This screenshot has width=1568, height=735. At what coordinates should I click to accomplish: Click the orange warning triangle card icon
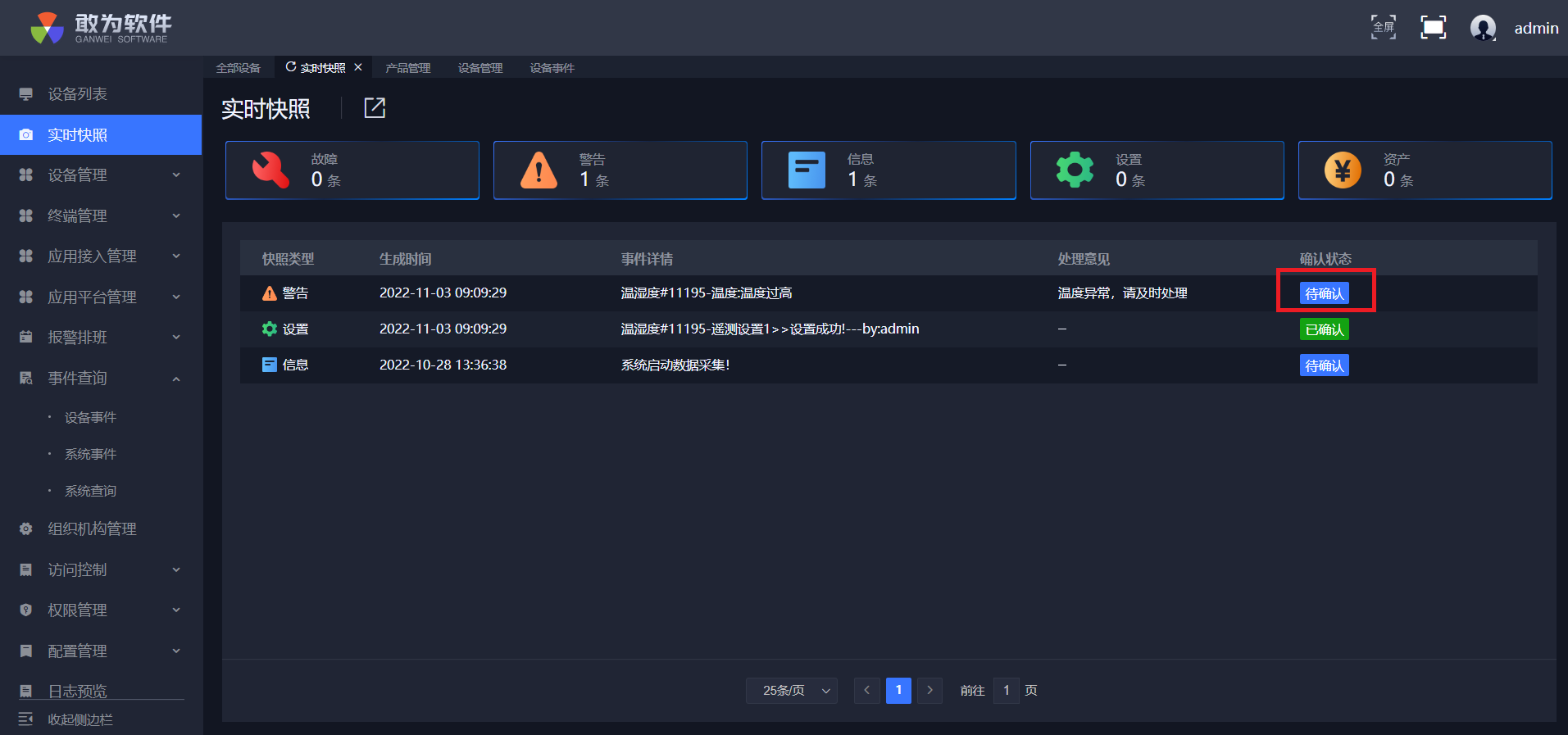[x=539, y=170]
